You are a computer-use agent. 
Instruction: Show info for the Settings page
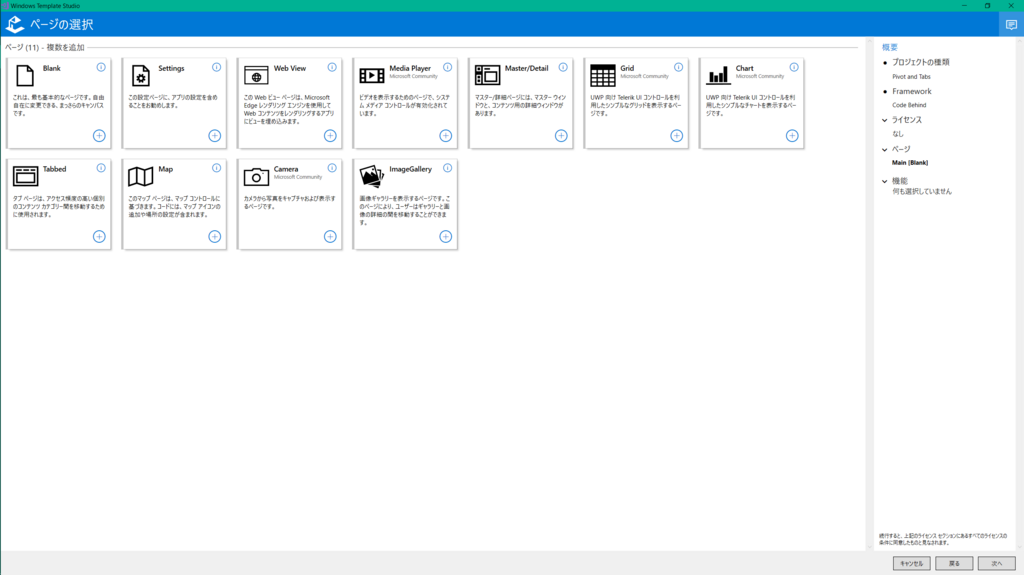pos(217,67)
